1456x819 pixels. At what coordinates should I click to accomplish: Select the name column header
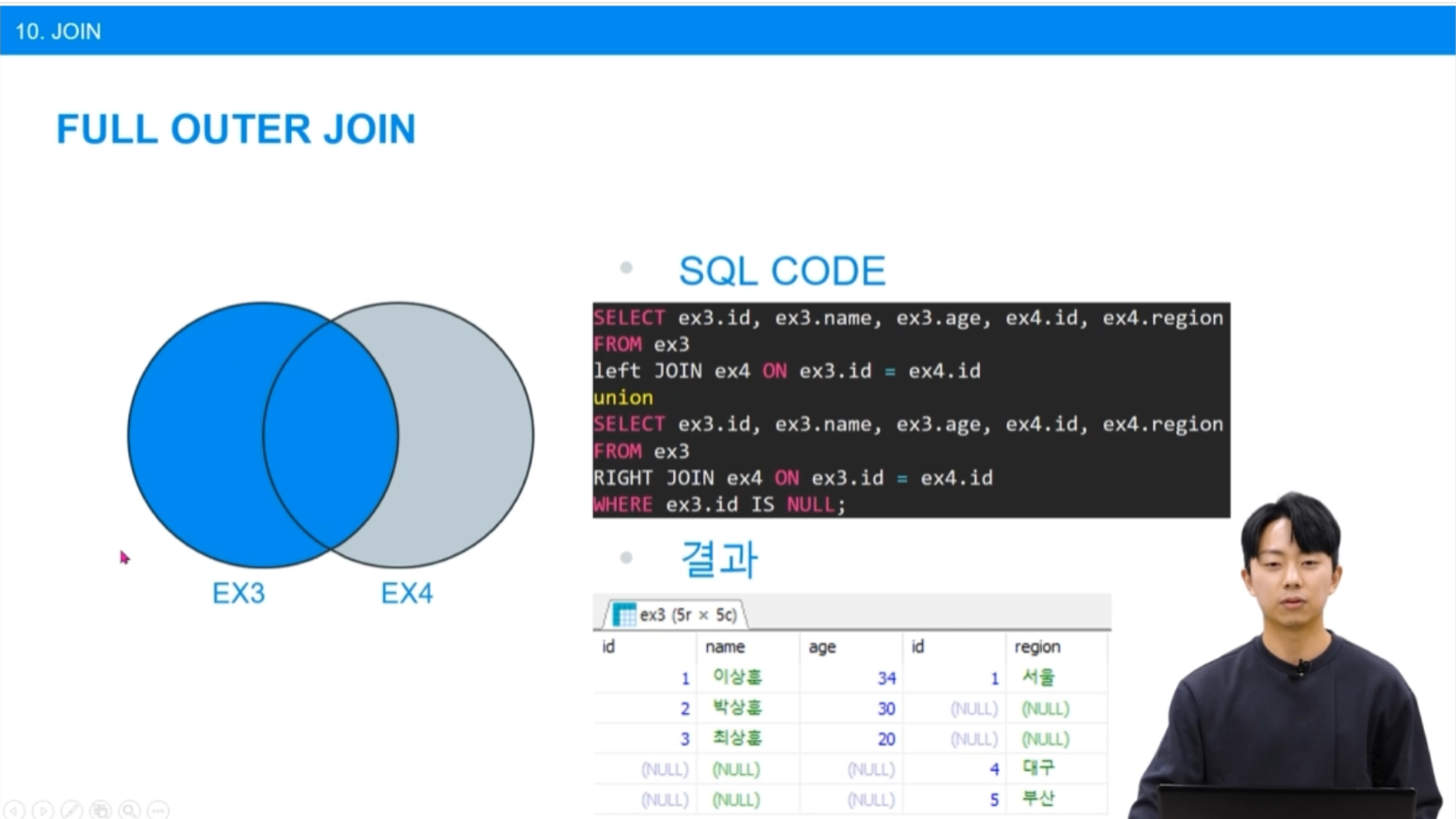(x=725, y=646)
